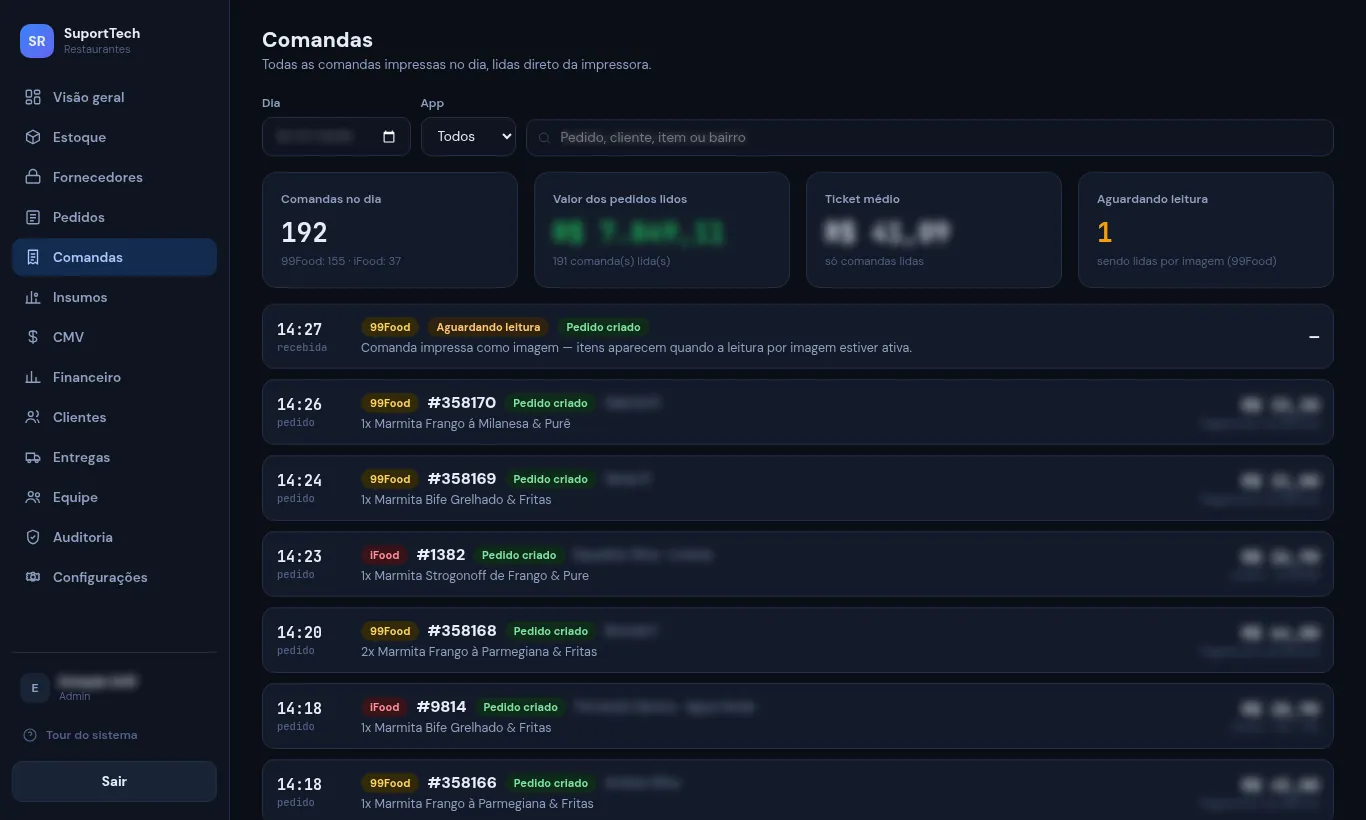Select the Estoque box icon
The image size is (1366, 820).
33,137
